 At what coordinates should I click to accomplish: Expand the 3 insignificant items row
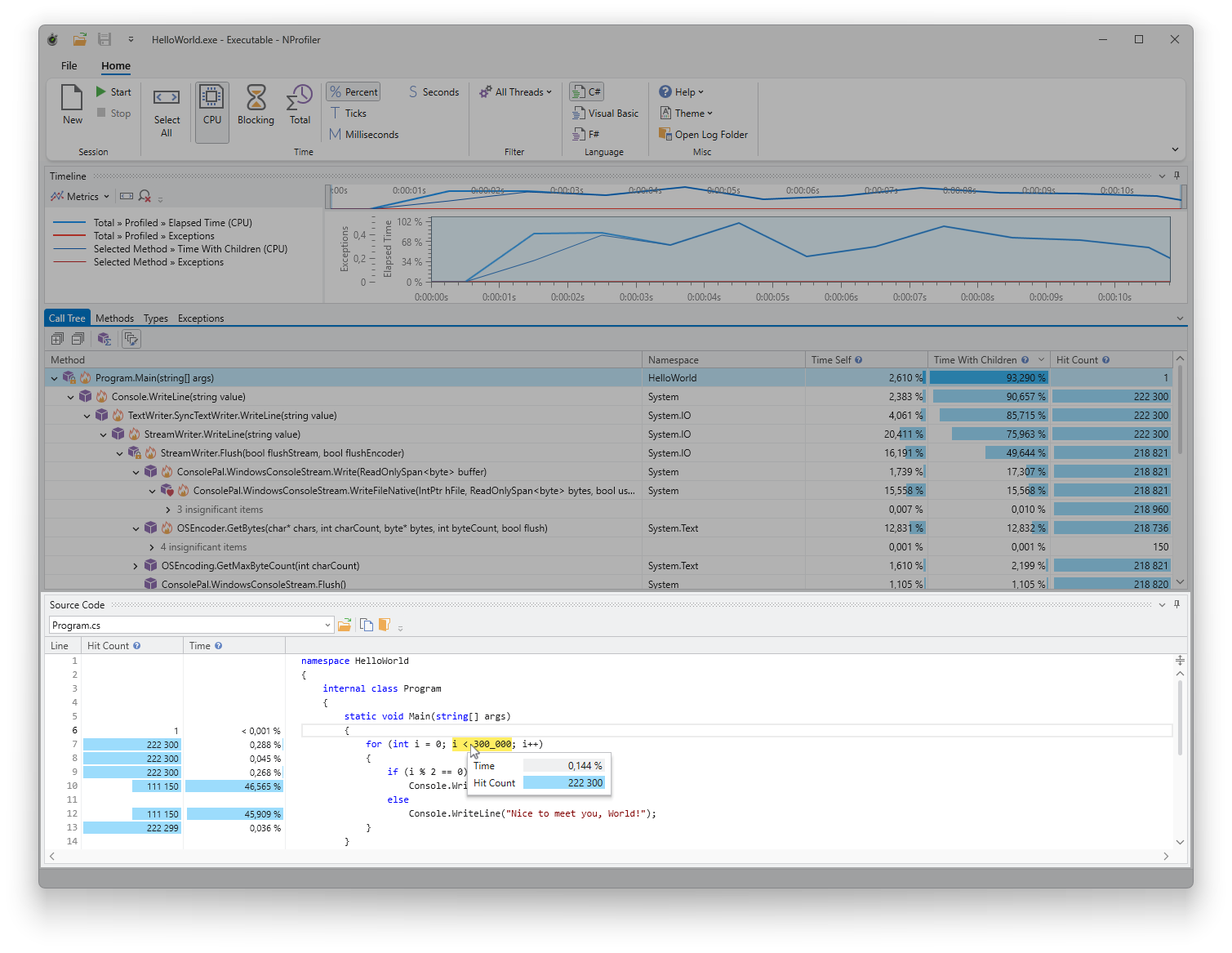click(x=168, y=510)
